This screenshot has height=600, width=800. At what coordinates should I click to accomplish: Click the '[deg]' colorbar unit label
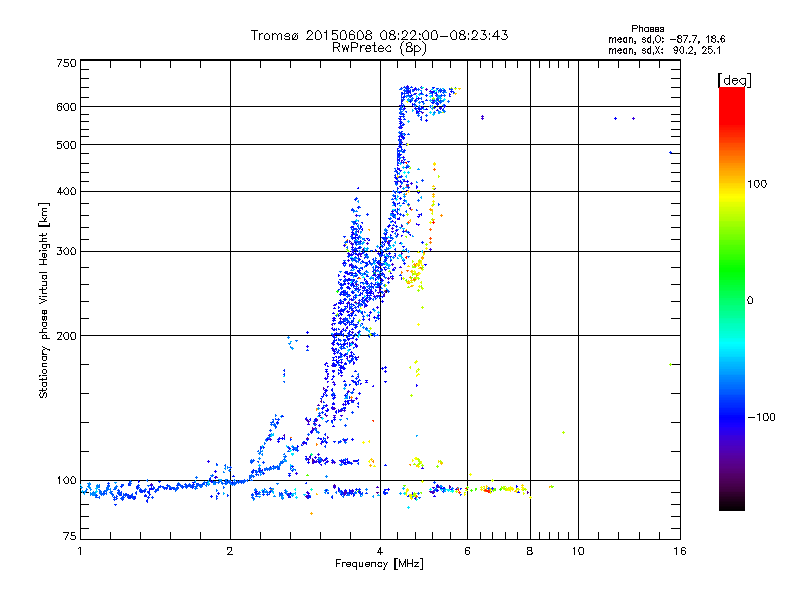point(734,80)
